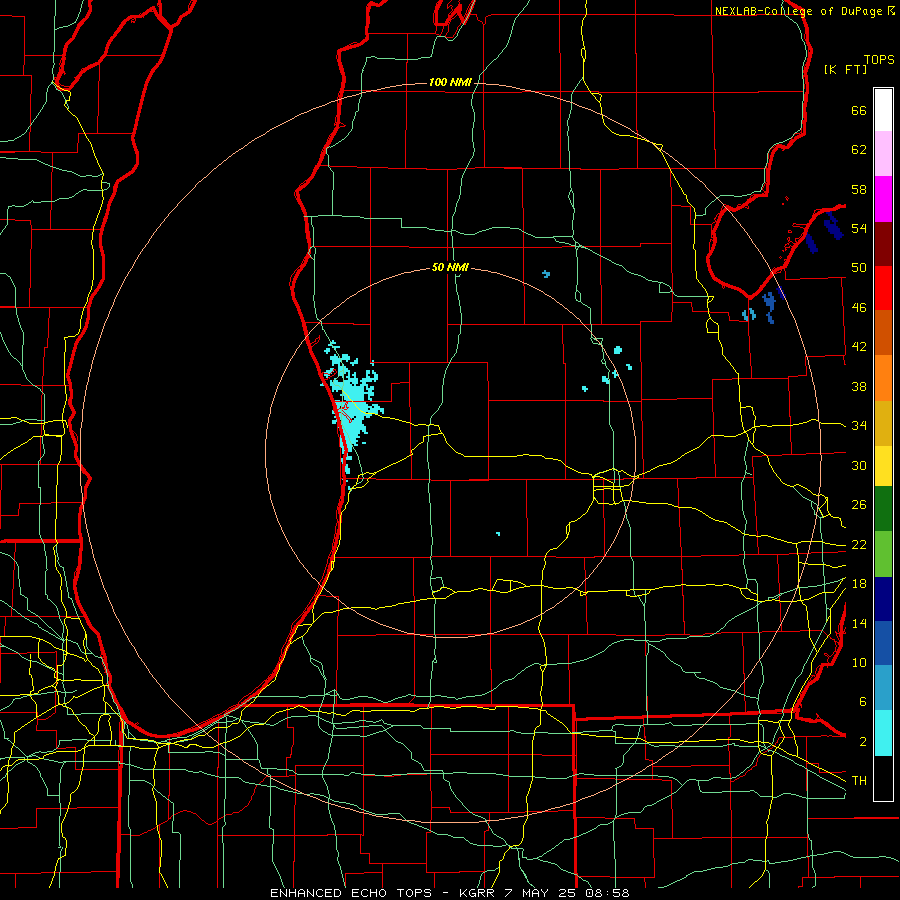
Task: Click the "38" legend value
Action: click(859, 386)
